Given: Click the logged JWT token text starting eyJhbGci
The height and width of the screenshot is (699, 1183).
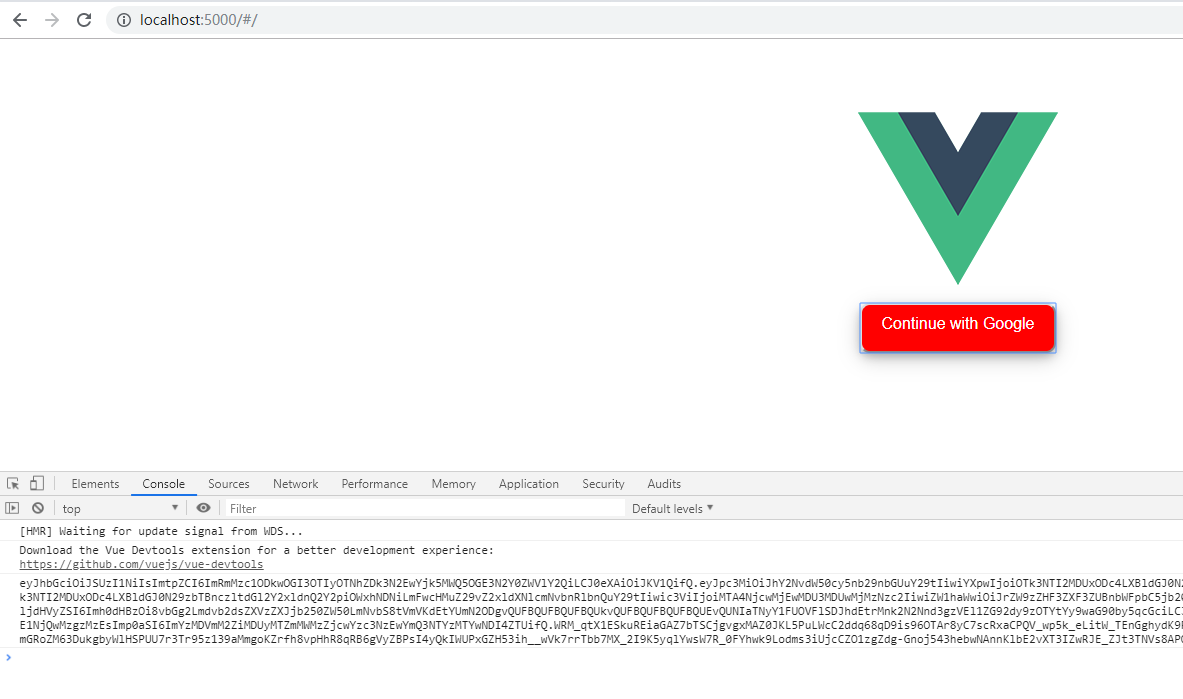Looking at the screenshot, I should pos(601,611).
